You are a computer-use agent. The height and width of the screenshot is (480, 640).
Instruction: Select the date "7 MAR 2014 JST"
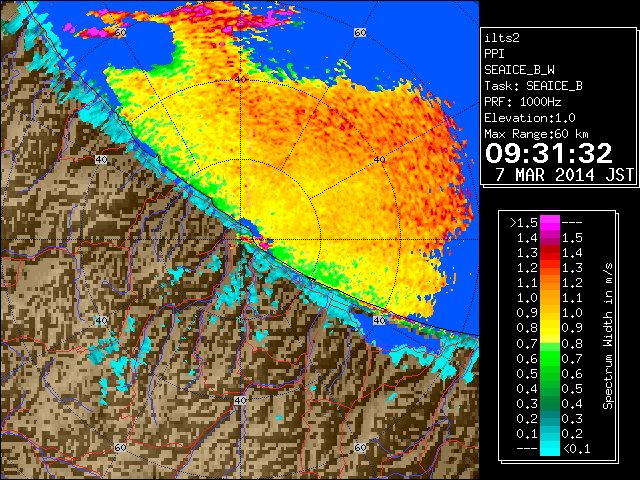click(565, 175)
